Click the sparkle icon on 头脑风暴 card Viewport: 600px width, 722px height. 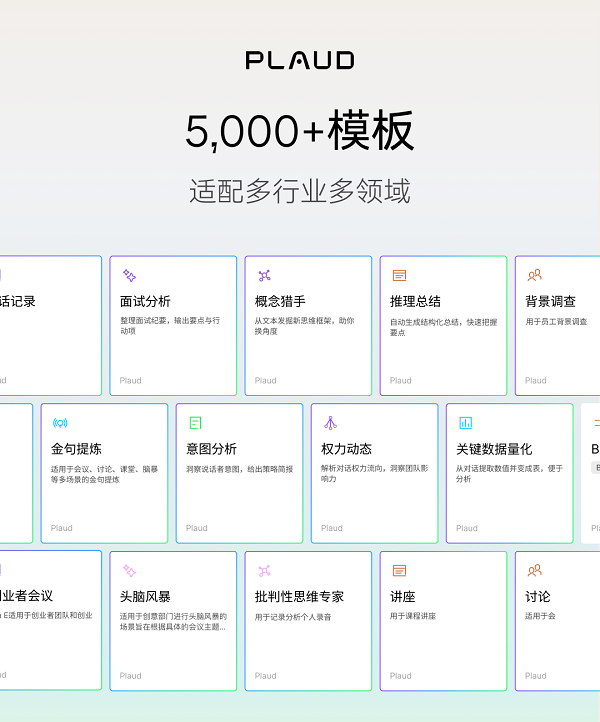pyautogui.click(x=129, y=571)
